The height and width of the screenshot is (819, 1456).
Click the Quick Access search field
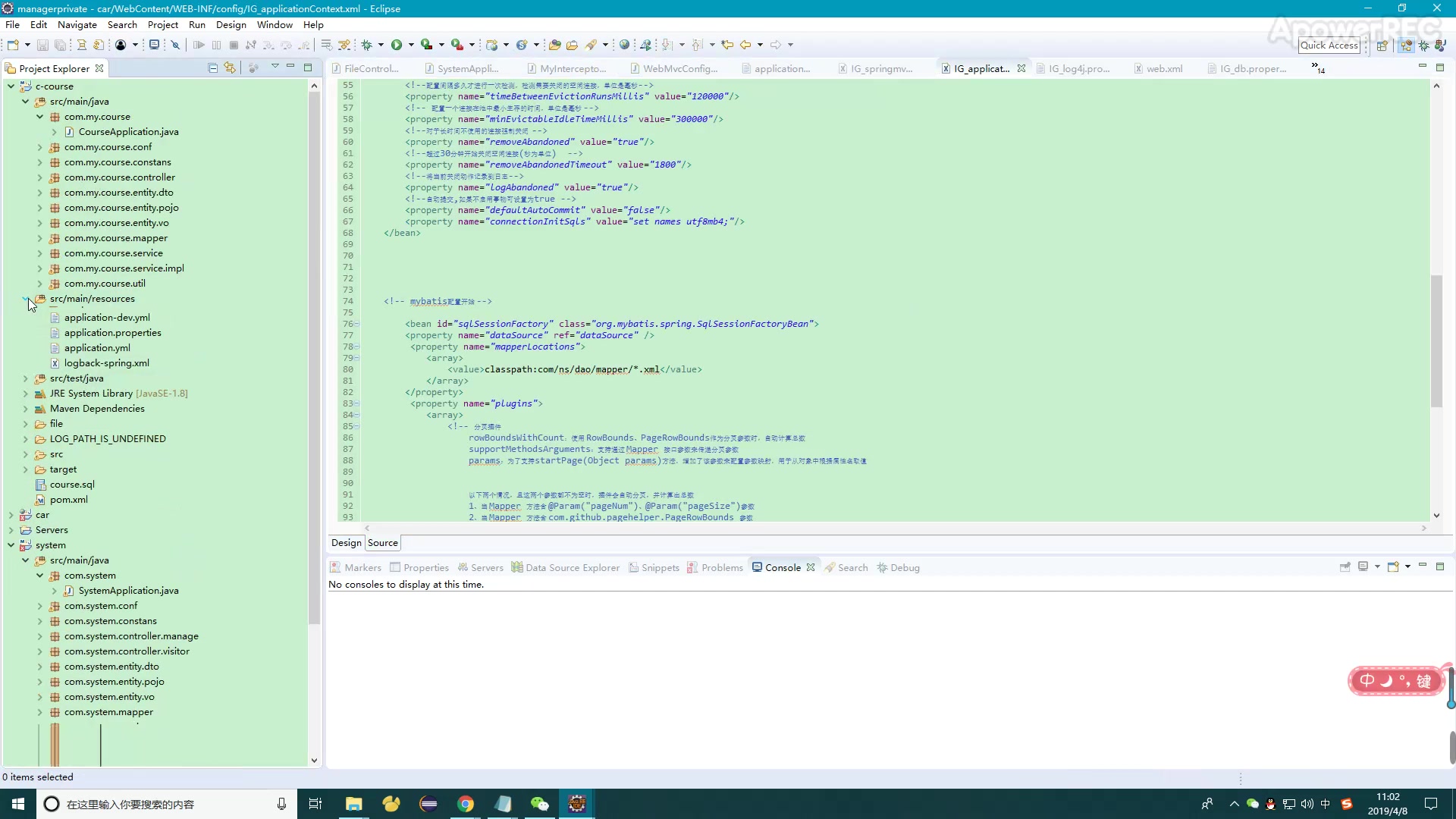coord(1329,45)
